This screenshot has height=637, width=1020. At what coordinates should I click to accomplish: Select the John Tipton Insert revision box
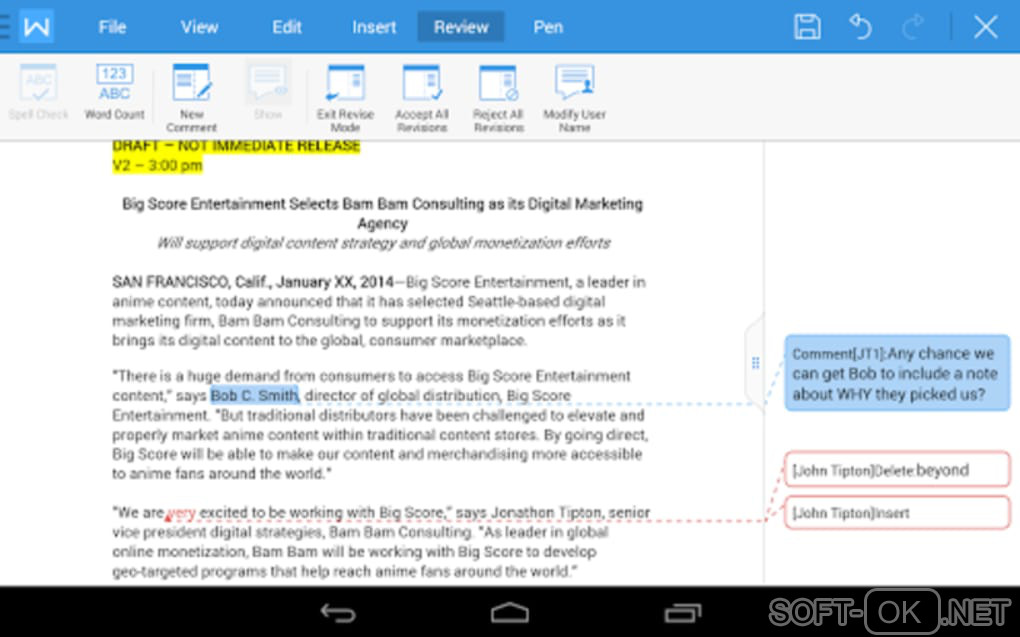[x=897, y=513]
